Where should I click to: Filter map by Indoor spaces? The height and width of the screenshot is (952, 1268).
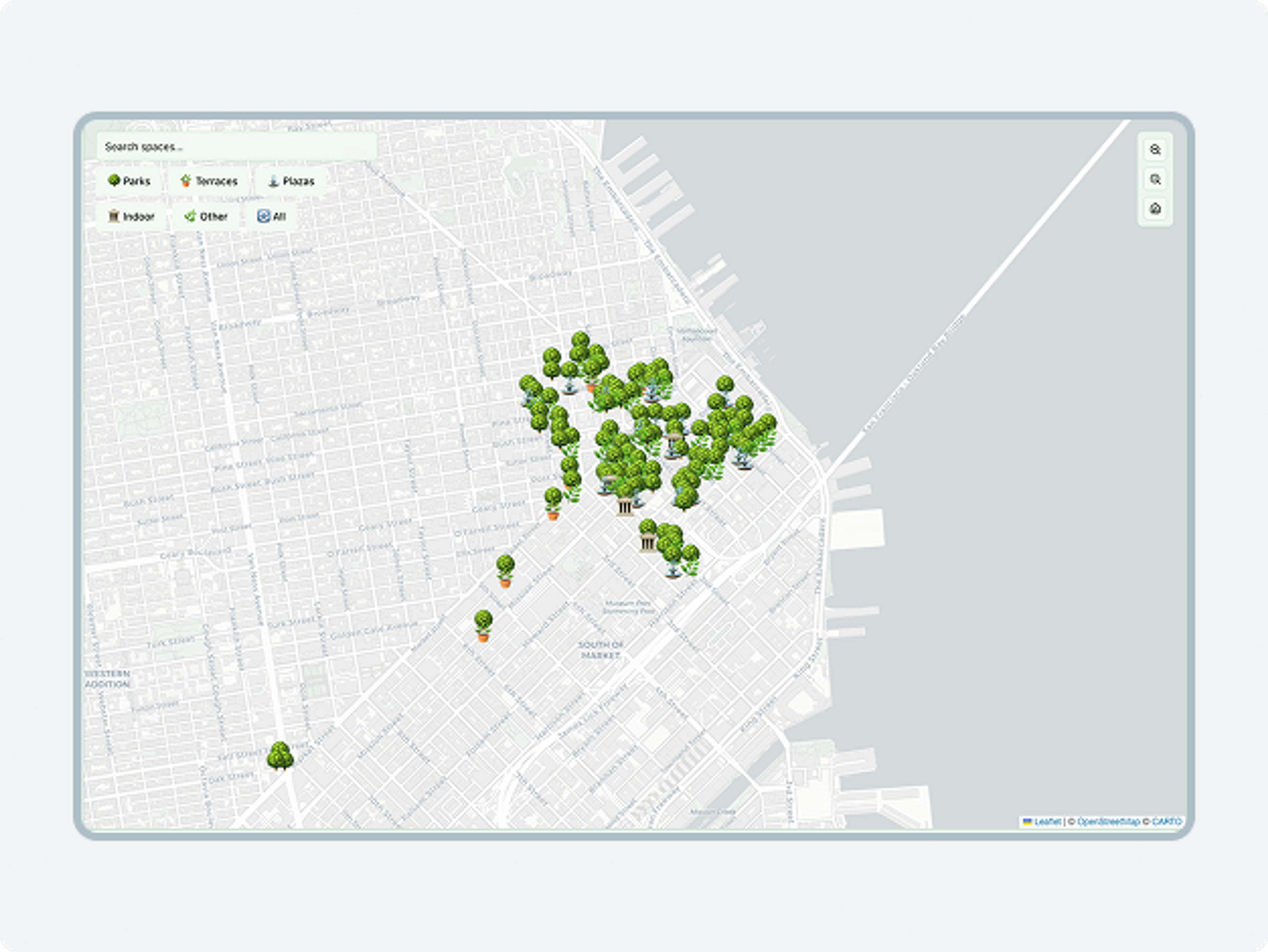pyautogui.click(x=131, y=217)
